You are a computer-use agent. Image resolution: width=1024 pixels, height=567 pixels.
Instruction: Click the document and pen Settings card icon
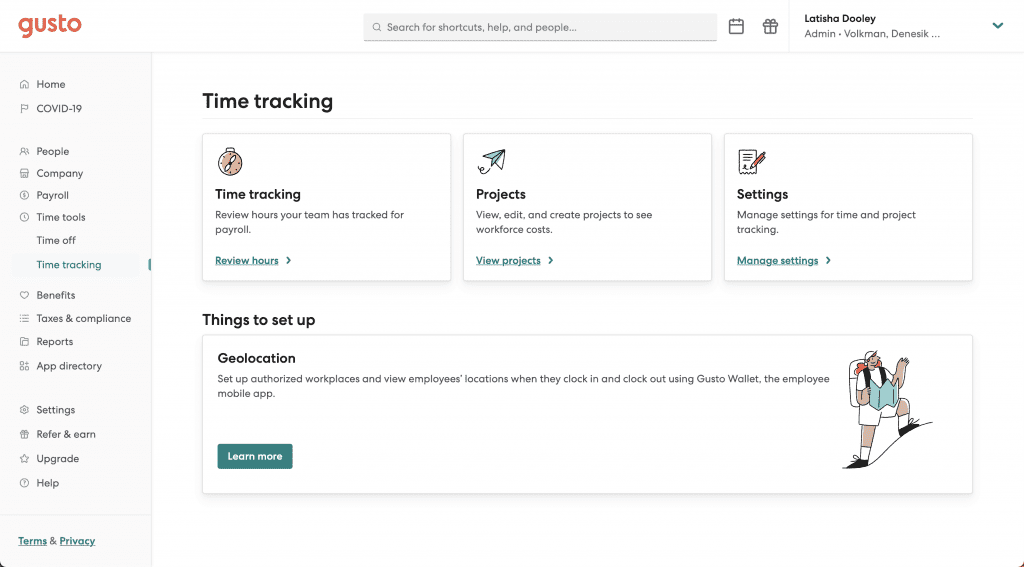point(751,161)
